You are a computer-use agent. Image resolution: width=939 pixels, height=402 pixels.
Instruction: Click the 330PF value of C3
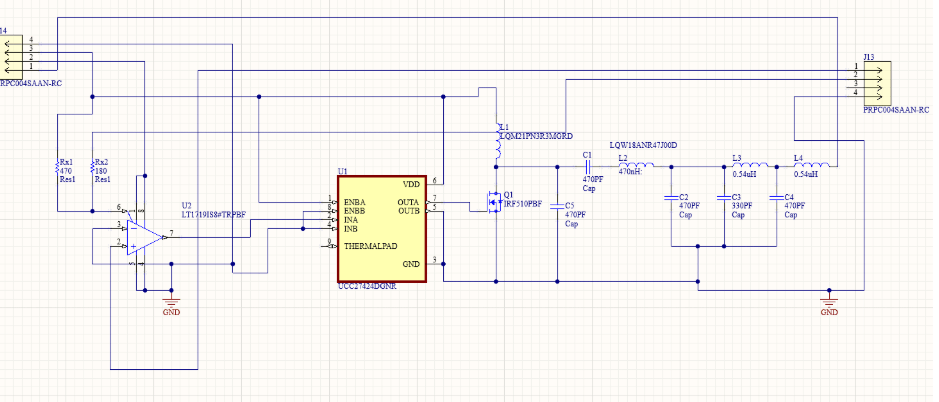point(743,205)
